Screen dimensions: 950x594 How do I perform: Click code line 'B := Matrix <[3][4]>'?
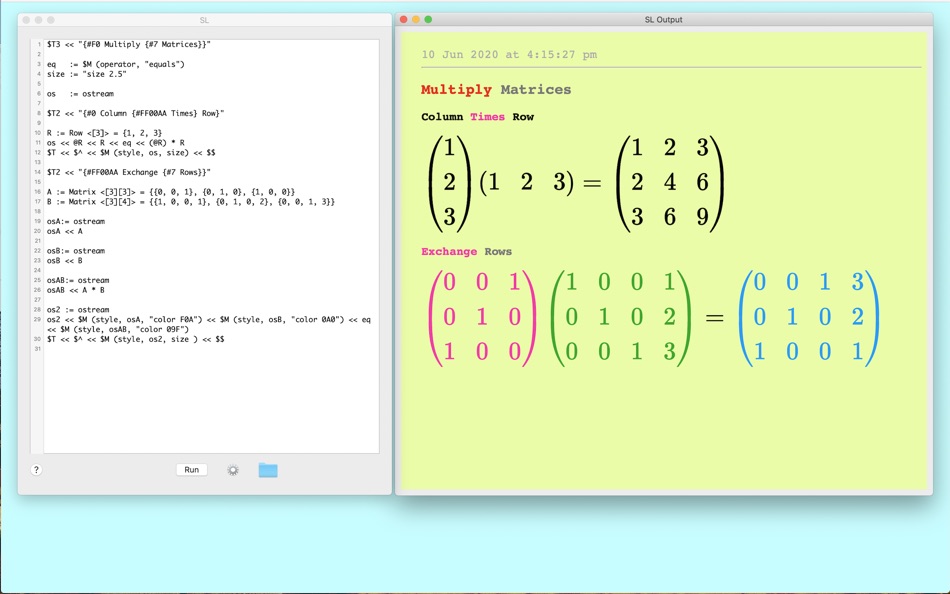point(191,202)
